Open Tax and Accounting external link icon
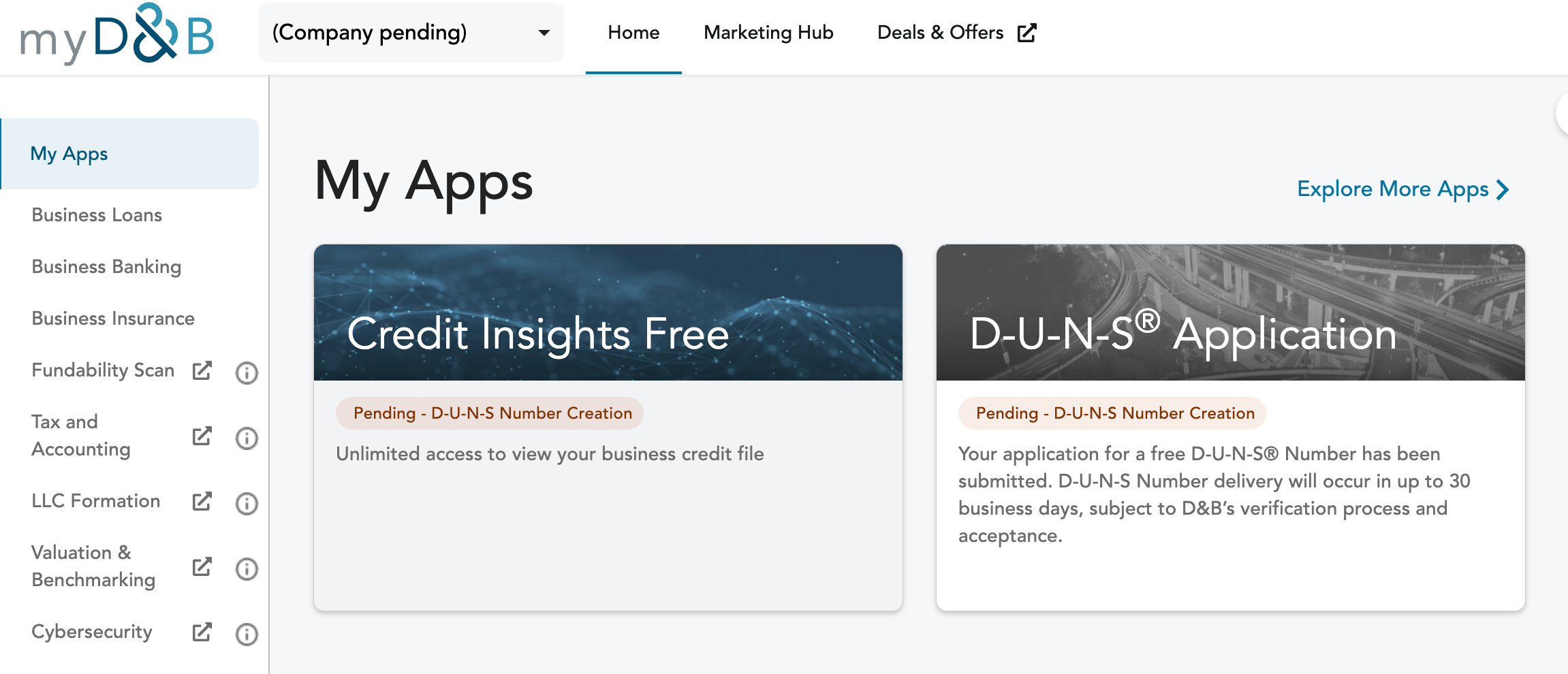Screen dimensions: 1568x674 point(202,436)
